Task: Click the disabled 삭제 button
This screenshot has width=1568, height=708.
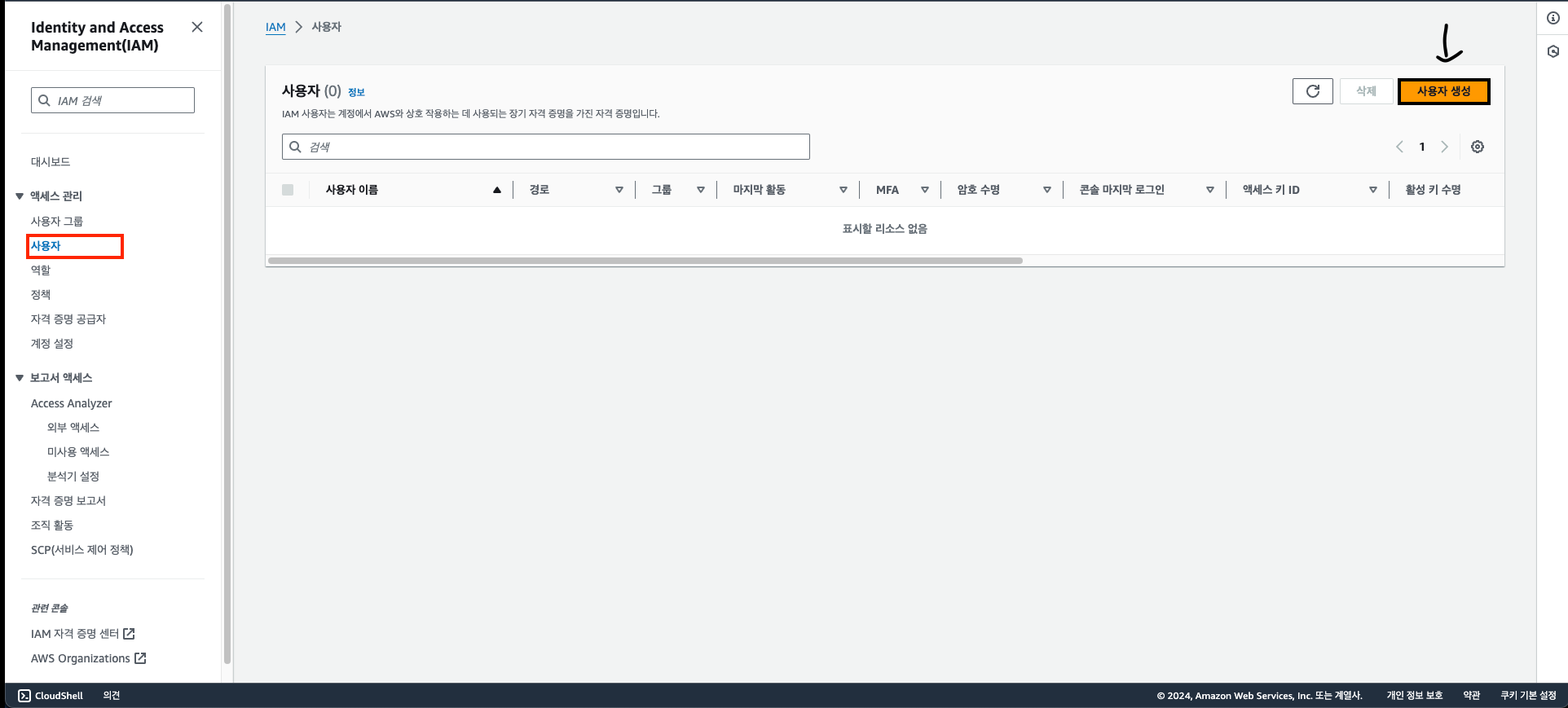Action: click(1366, 91)
